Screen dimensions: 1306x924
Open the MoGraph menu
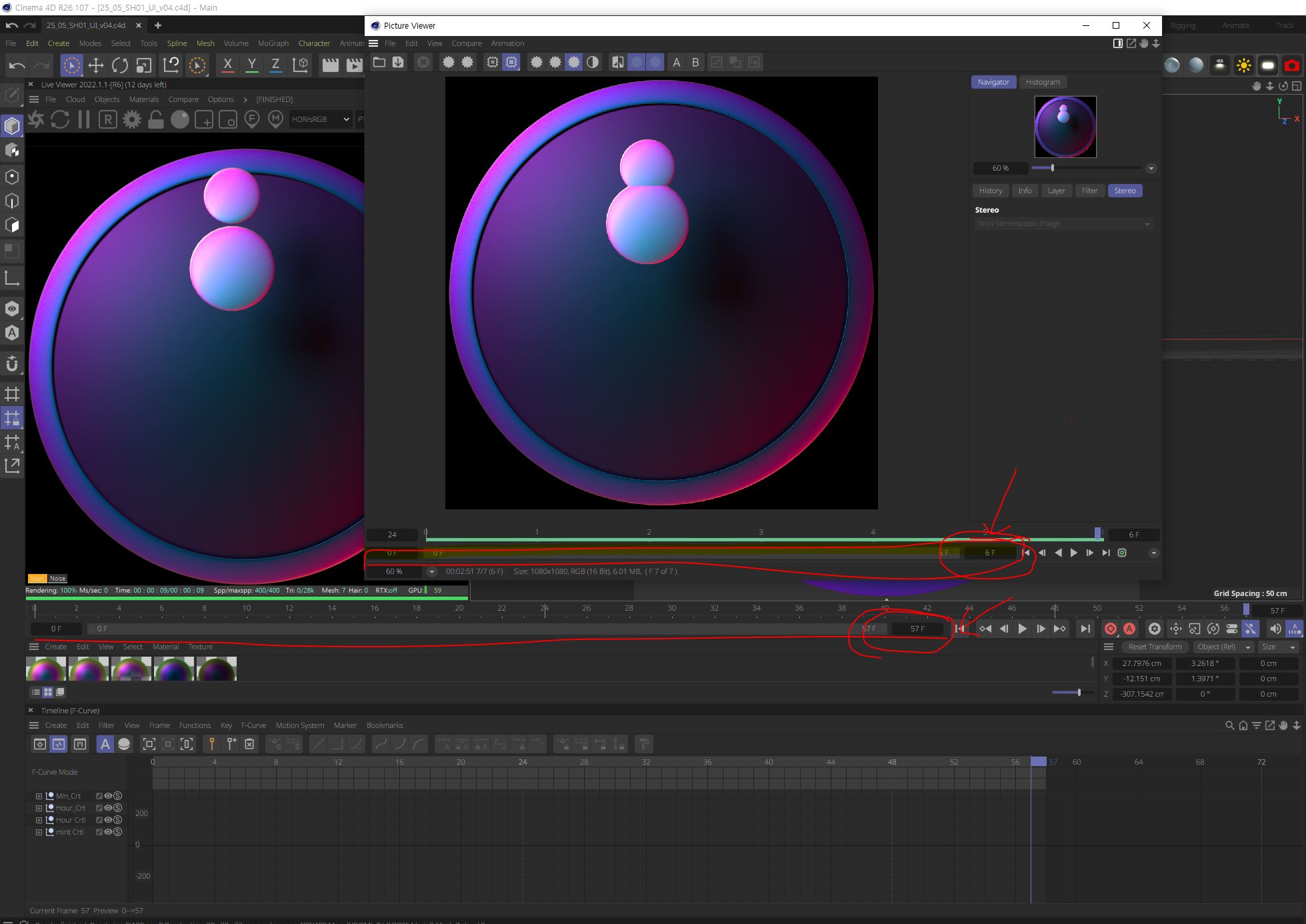(x=273, y=43)
